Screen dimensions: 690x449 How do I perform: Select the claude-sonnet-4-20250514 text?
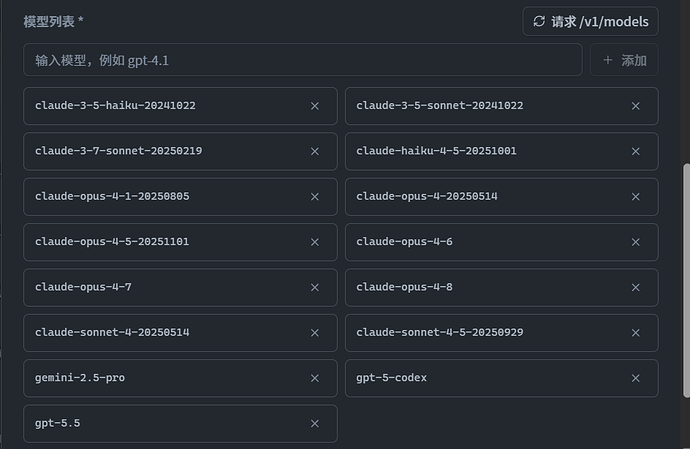click(112, 332)
